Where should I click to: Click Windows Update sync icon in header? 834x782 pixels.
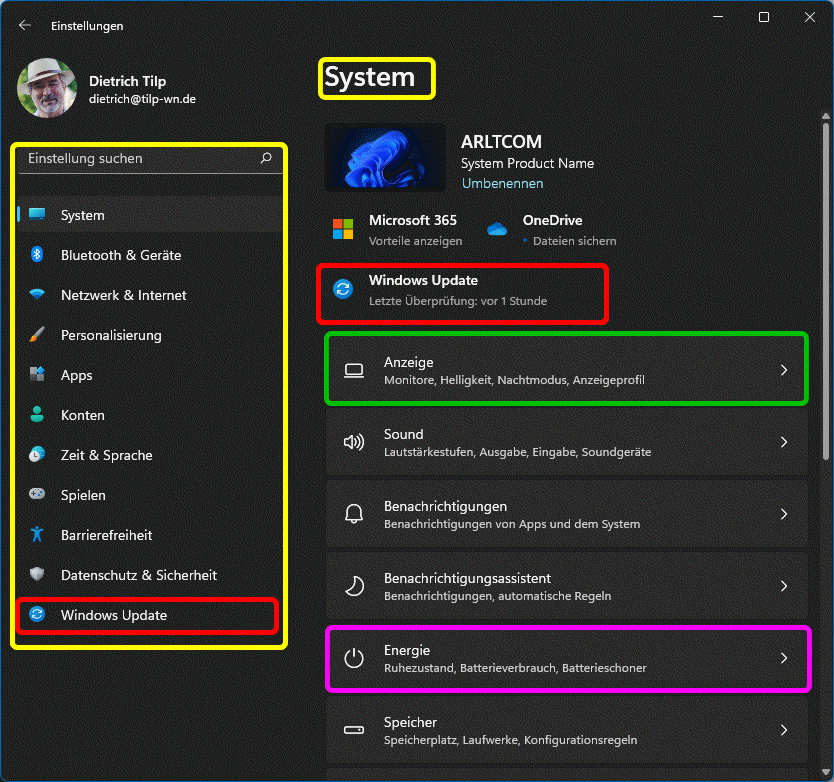pos(343,289)
